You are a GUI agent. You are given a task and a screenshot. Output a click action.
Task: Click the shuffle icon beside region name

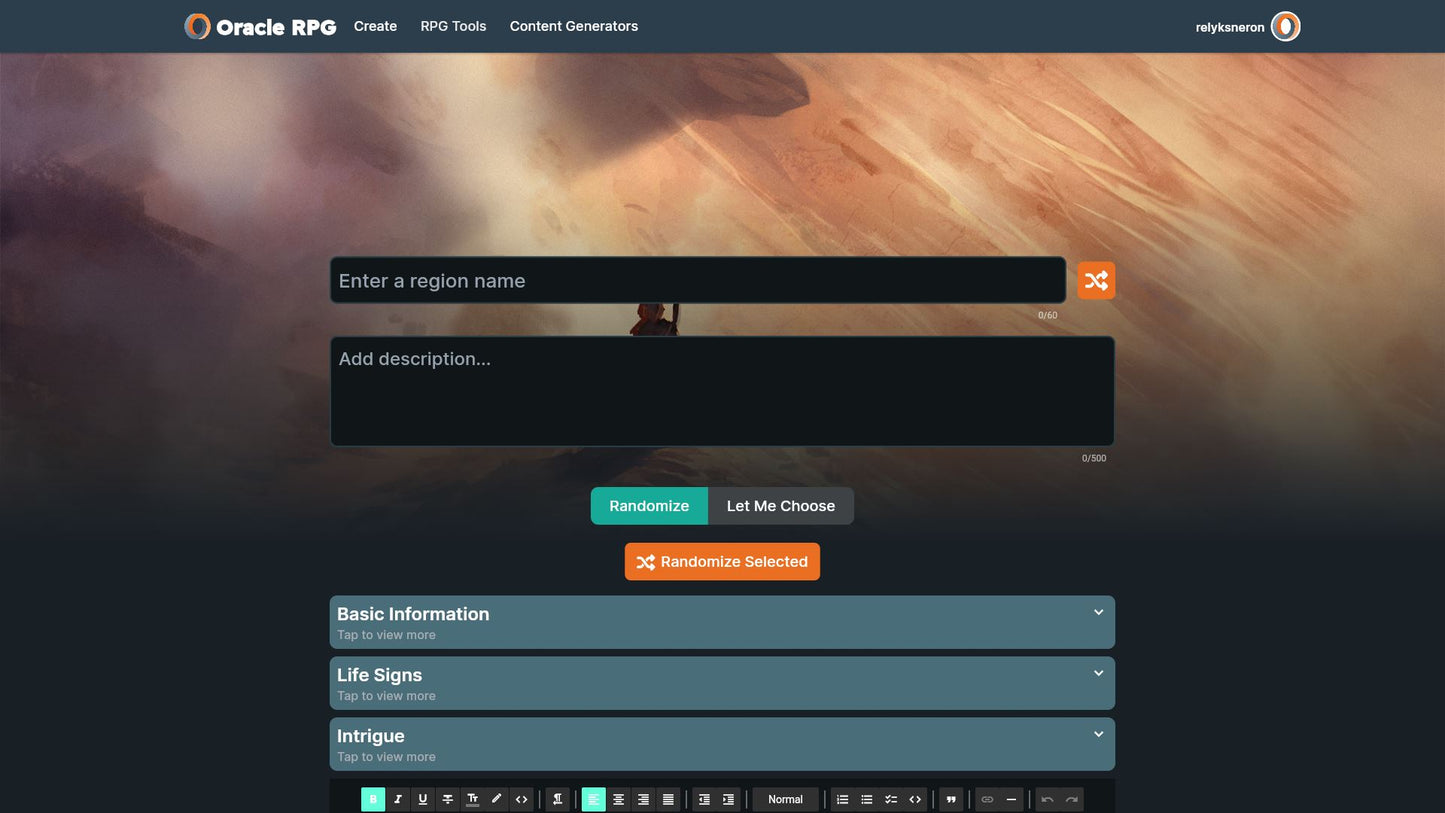tap(1095, 281)
